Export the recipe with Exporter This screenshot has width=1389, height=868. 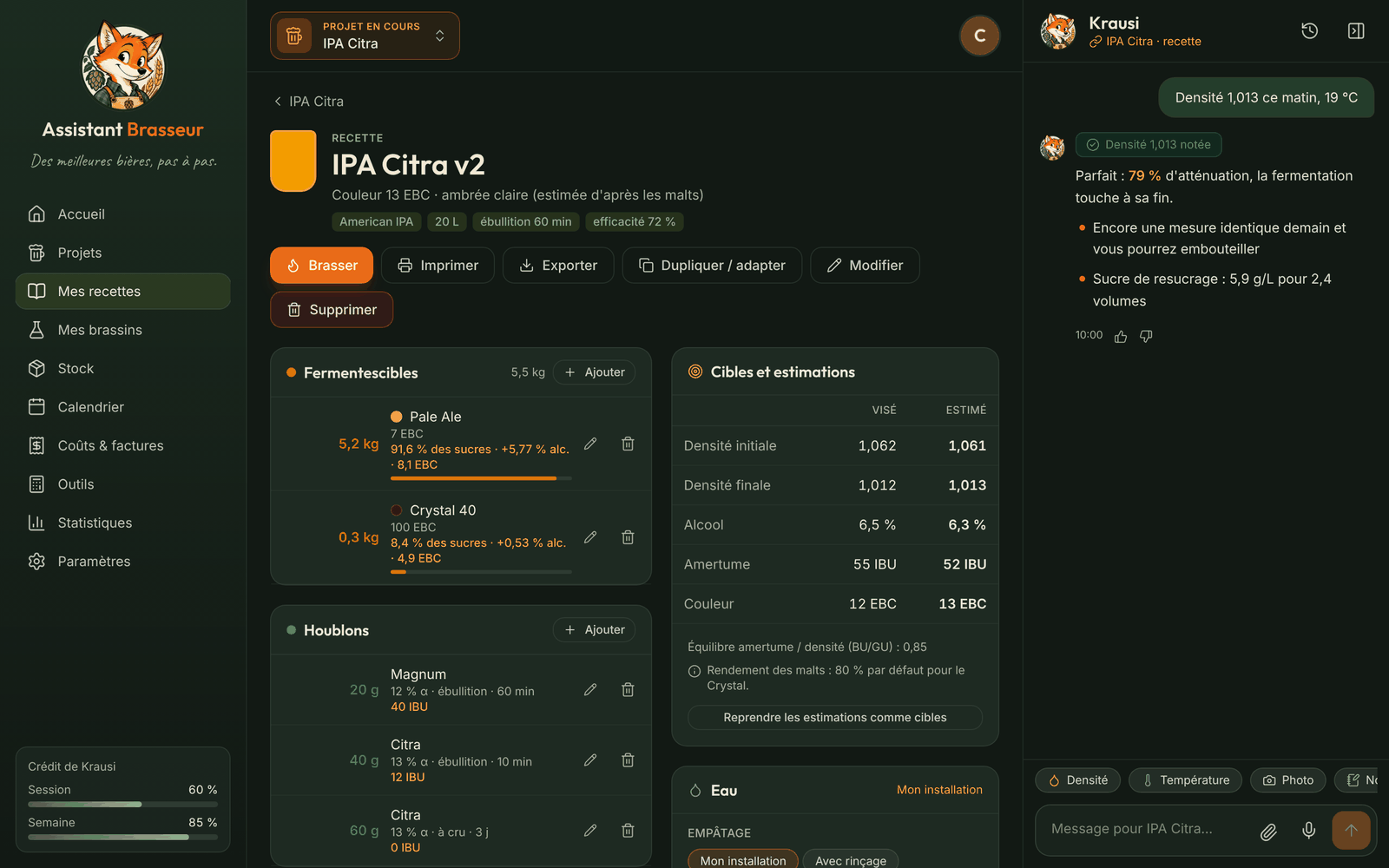558,266
